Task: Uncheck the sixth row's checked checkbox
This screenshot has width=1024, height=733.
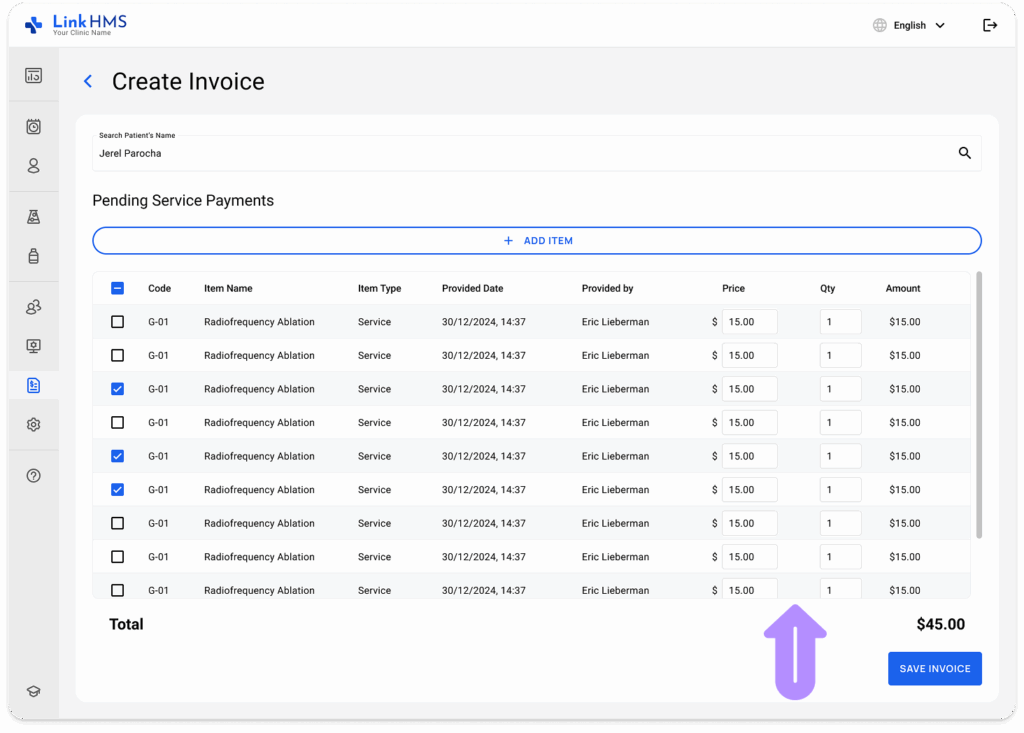Action: tap(118, 489)
